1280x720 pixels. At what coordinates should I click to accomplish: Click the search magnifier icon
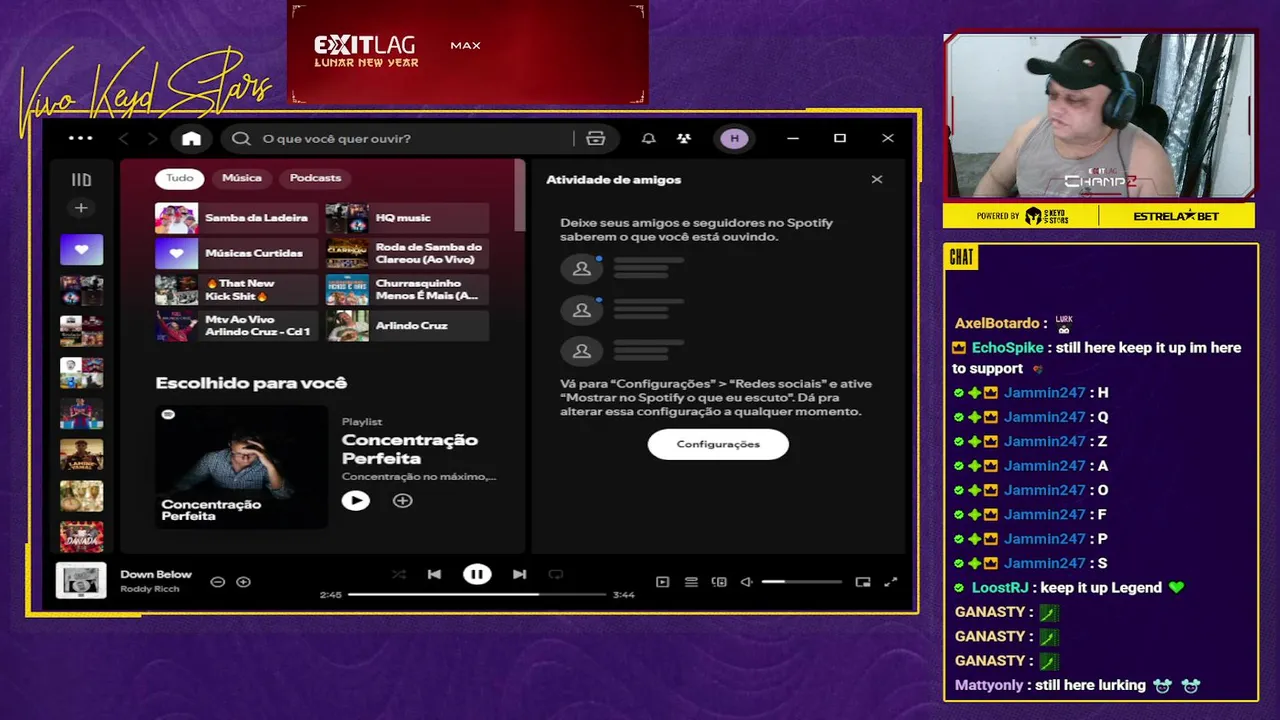tap(241, 138)
